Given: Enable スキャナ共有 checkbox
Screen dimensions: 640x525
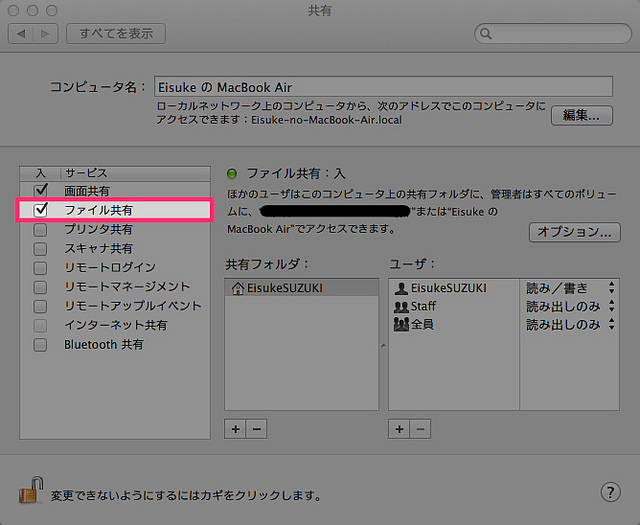Looking at the screenshot, I should 40,249.
